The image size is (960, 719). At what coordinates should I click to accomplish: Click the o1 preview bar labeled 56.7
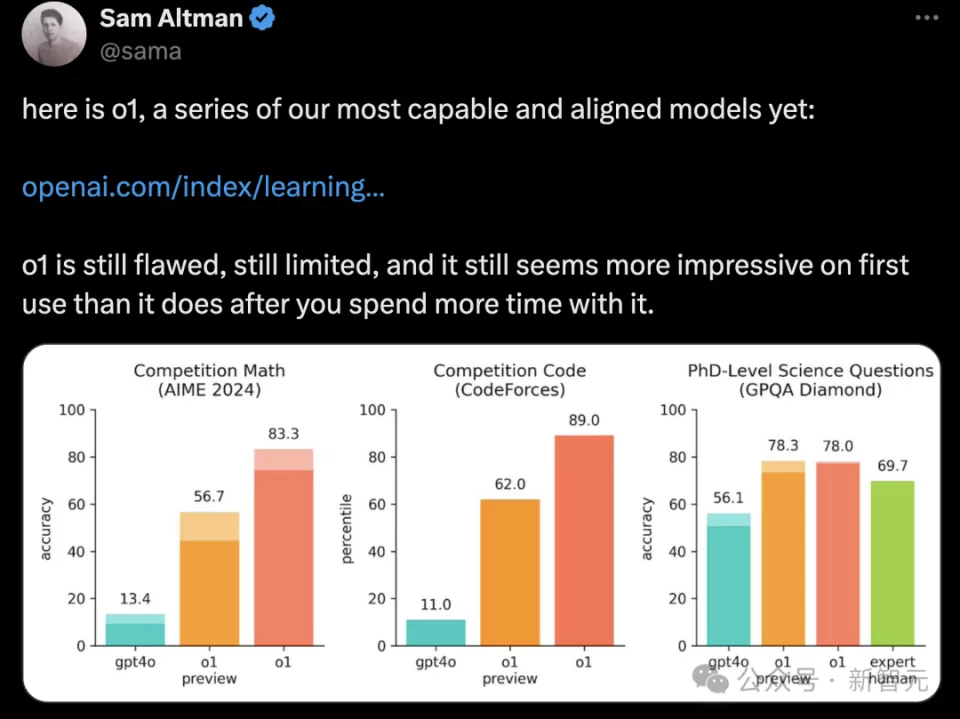[209, 579]
